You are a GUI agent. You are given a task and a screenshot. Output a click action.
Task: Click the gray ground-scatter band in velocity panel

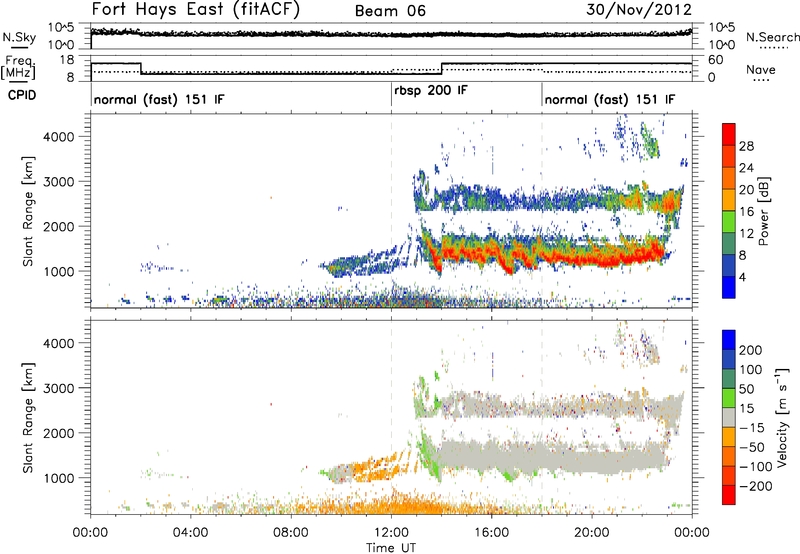(x=551, y=457)
